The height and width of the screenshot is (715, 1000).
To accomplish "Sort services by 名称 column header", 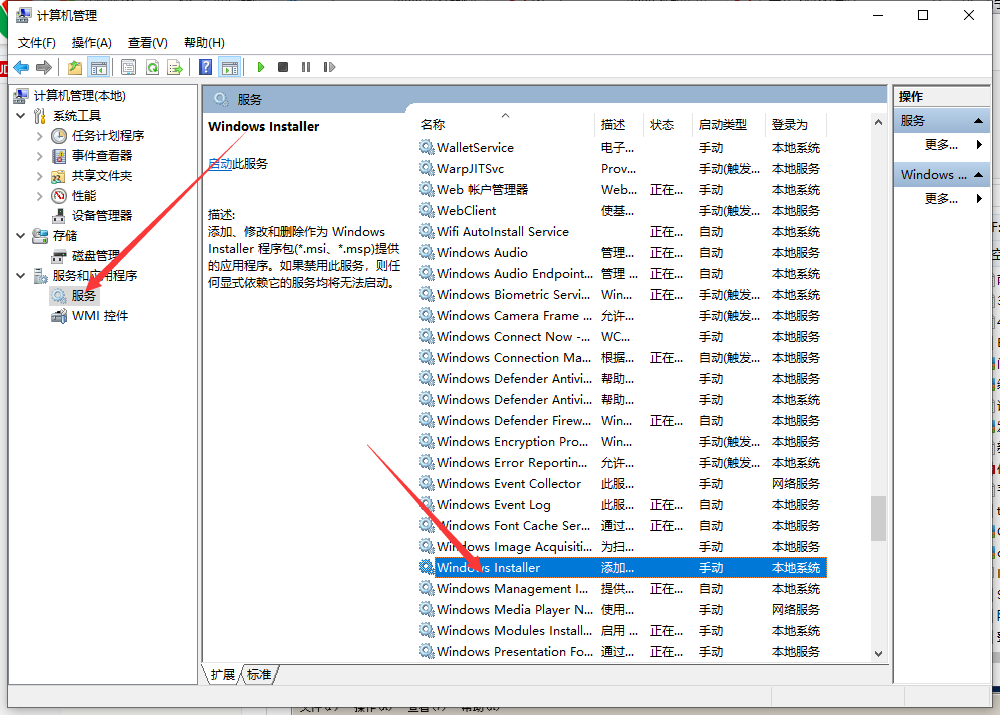I will pos(505,124).
